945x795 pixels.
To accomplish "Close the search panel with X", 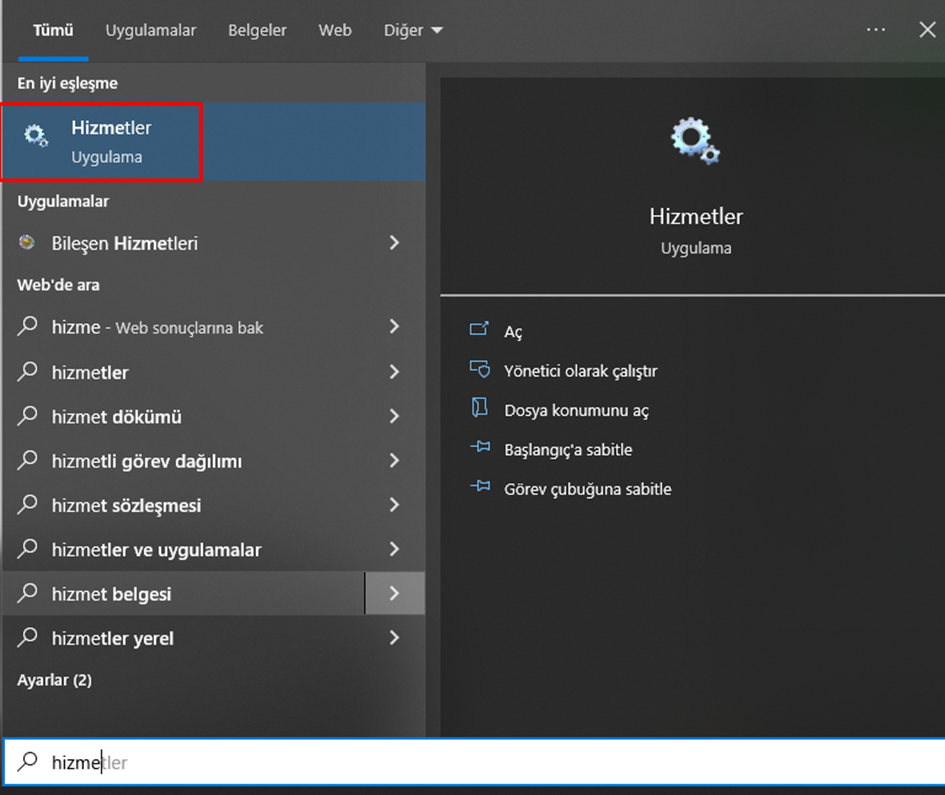I will (x=927, y=30).
